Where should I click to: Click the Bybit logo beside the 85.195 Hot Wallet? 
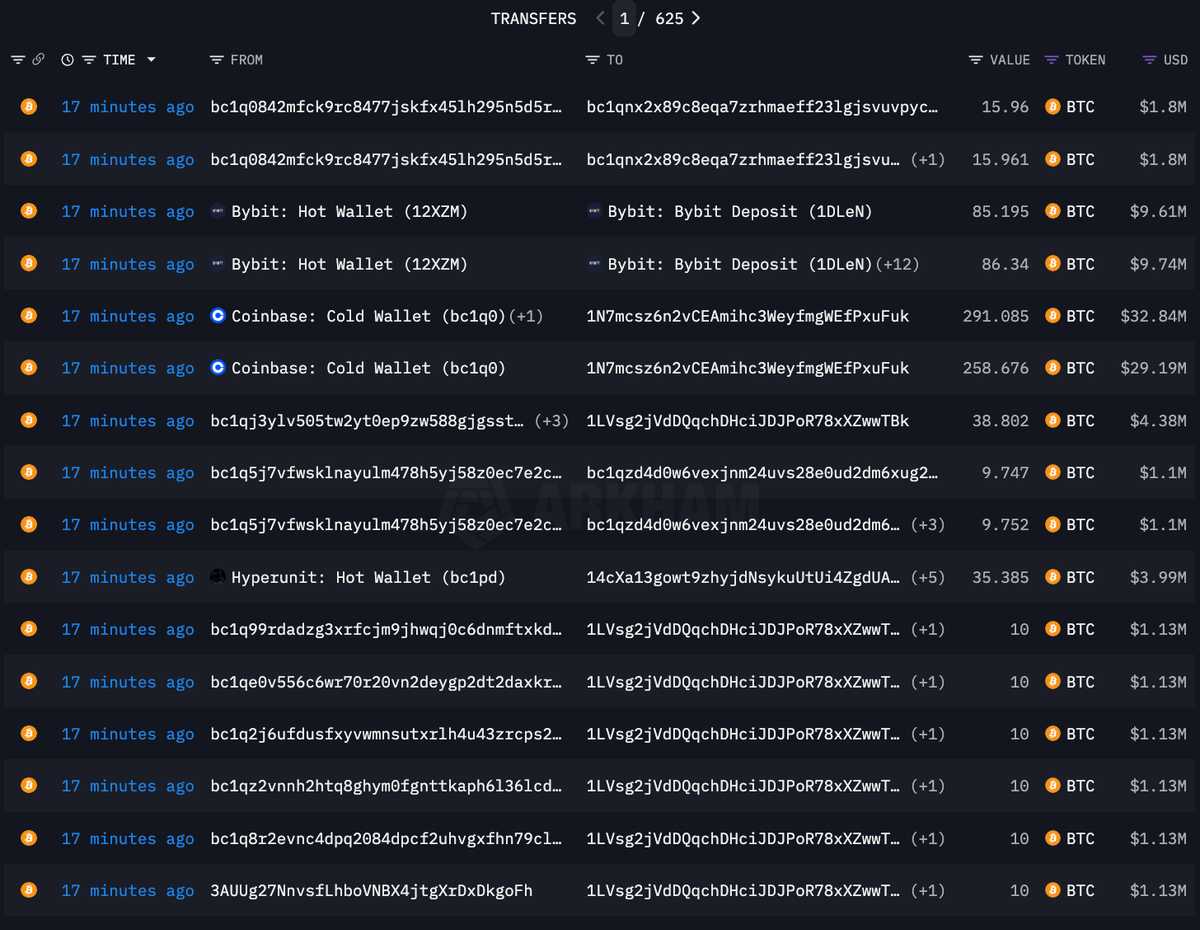(x=218, y=211)
